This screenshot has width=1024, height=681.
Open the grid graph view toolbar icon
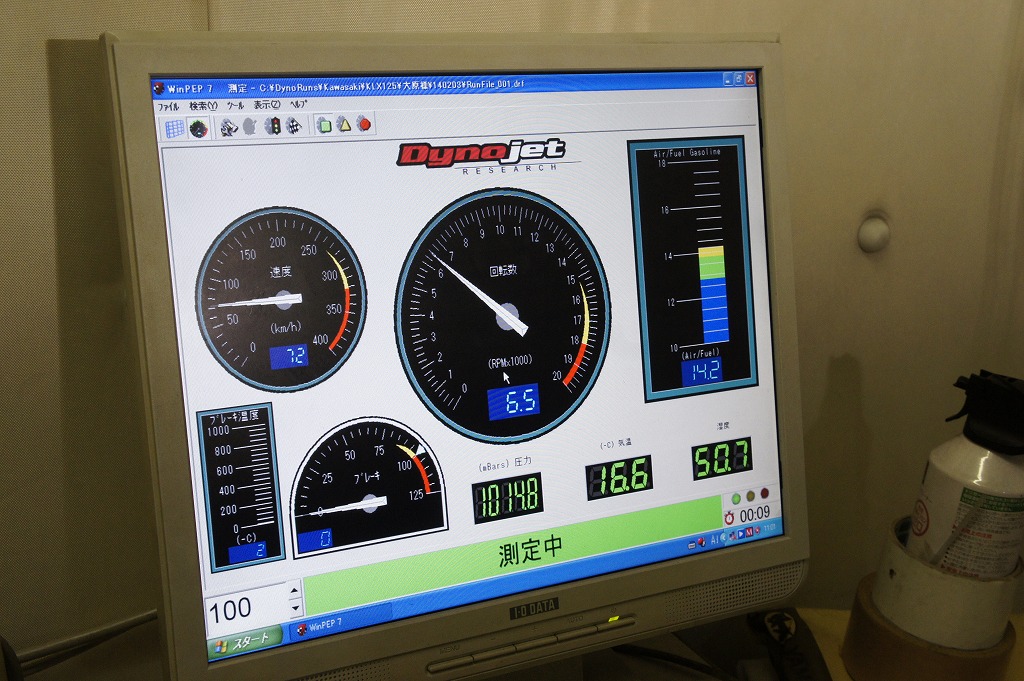point(174,129)
